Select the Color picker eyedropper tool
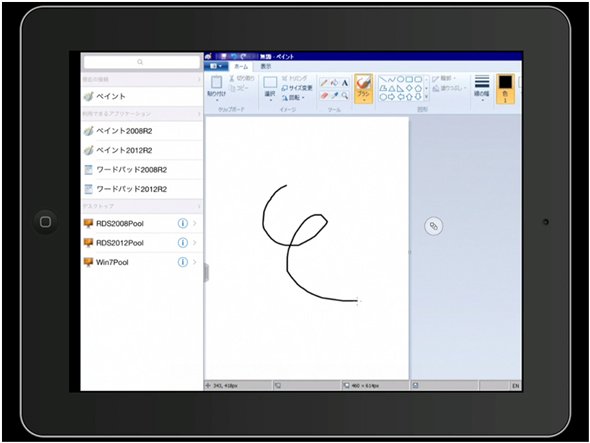This screenshot has height=443, width=590. tap(334, 96)
